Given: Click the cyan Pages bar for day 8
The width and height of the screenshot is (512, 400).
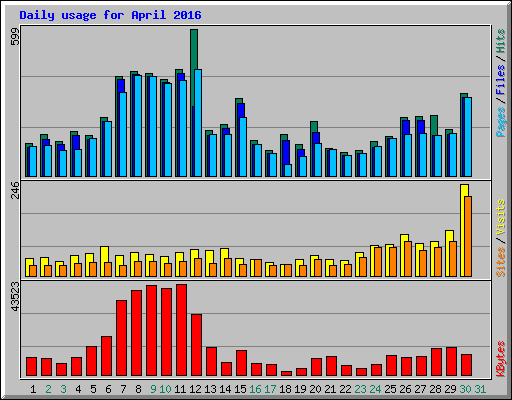Looking at the screenshot, I should point(138,126).
